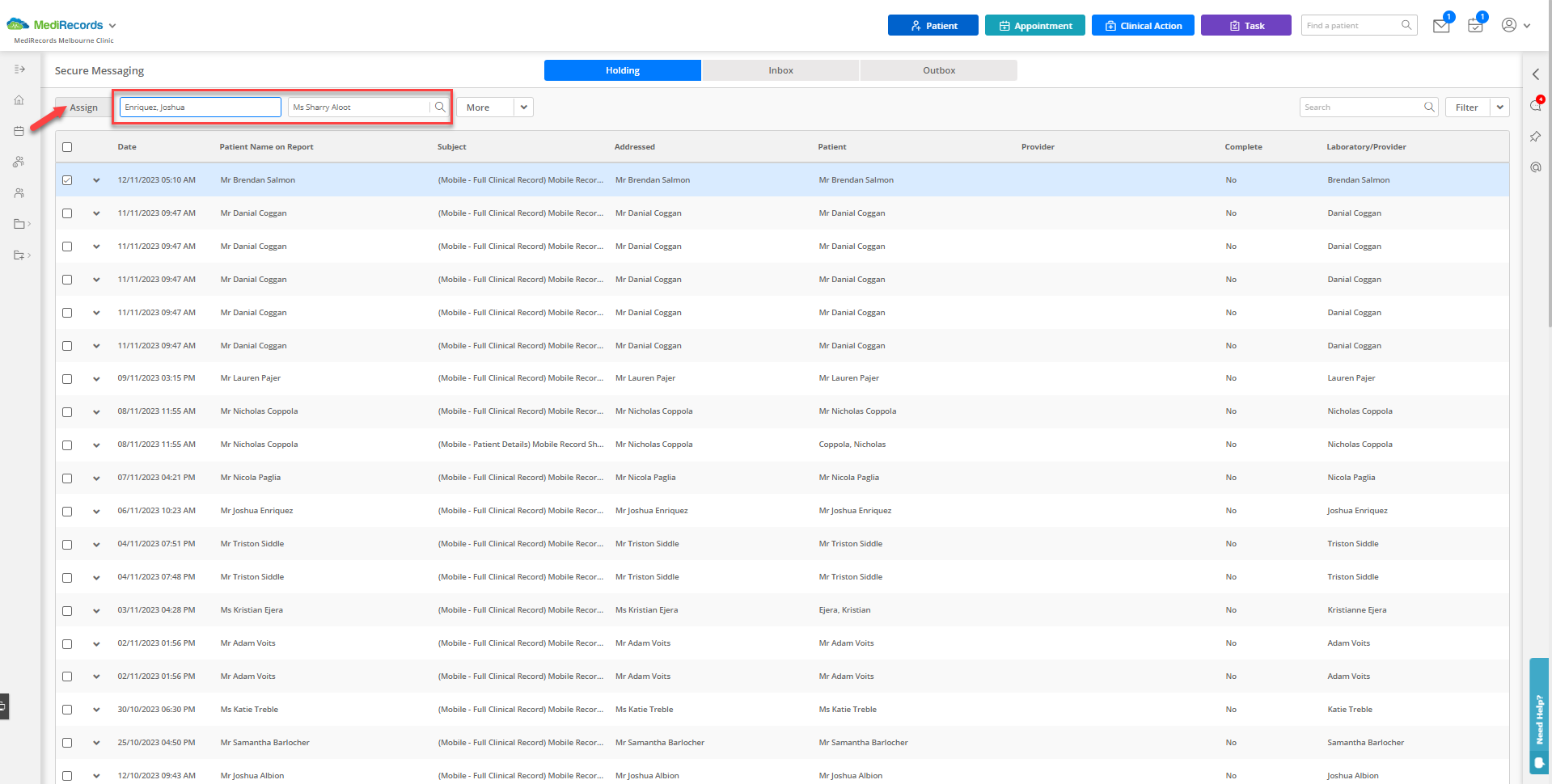Switch to the Inbox tab
This screenshot has width=1552, height=784.
[780, 70]
